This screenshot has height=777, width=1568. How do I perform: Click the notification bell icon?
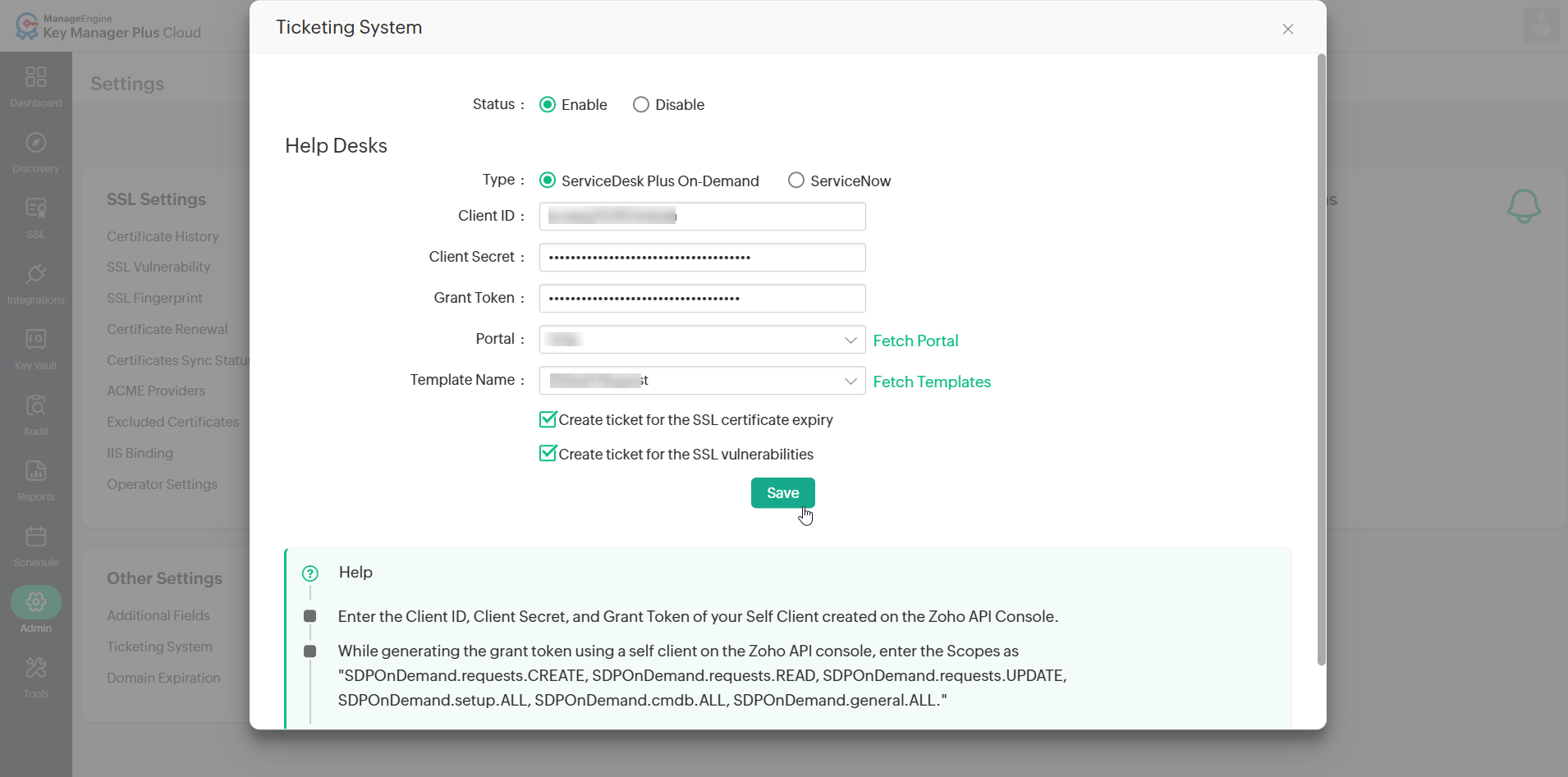click(1524, 206)
